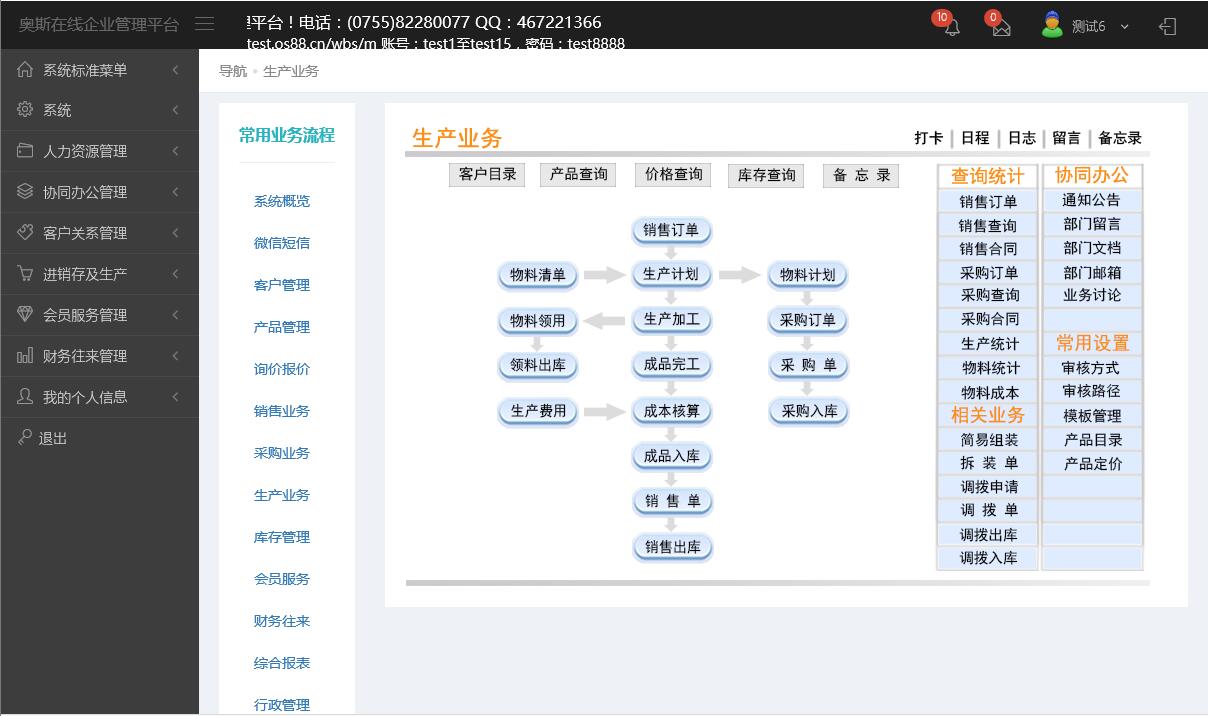Open 产品定价 under 常用设置
The image size is (1208, 716).
pyautogui.click(x=1093, y=464)
